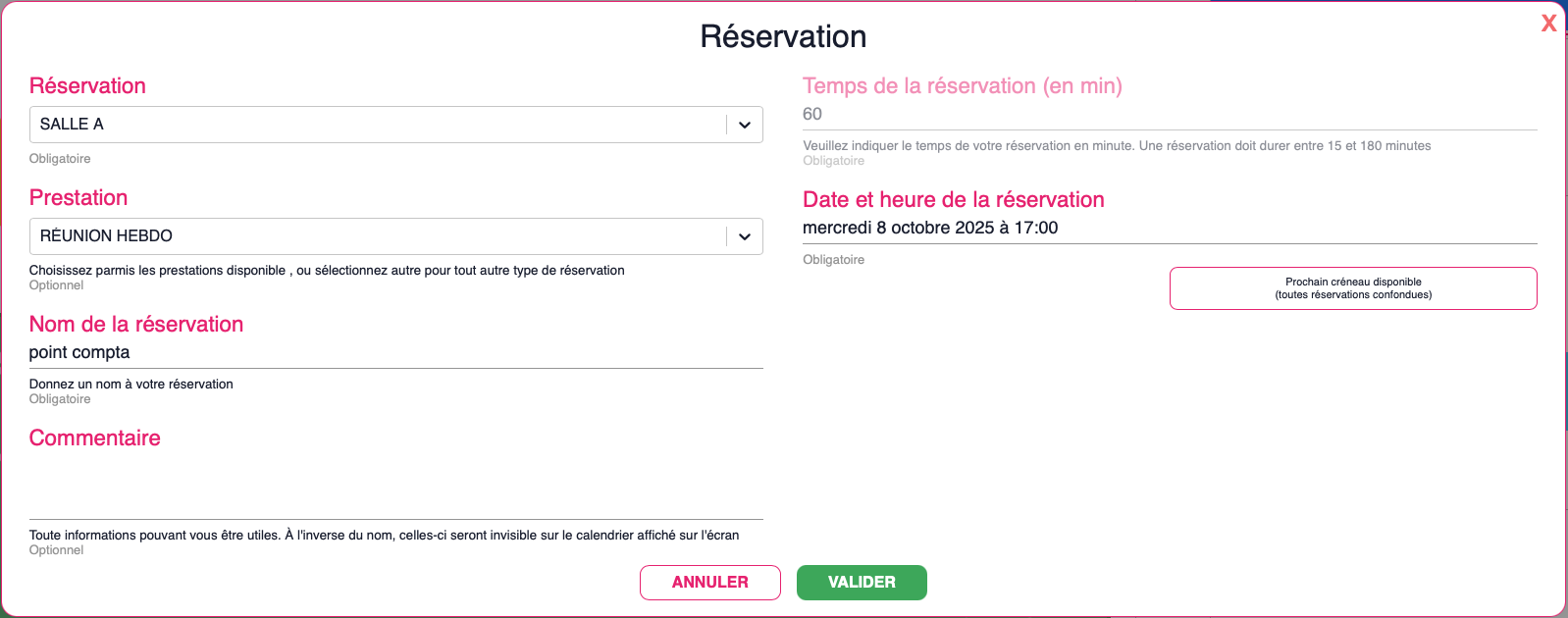Click the 'Prochain créneau disponible' button

pyautogui.click(x=1353, y=288)
